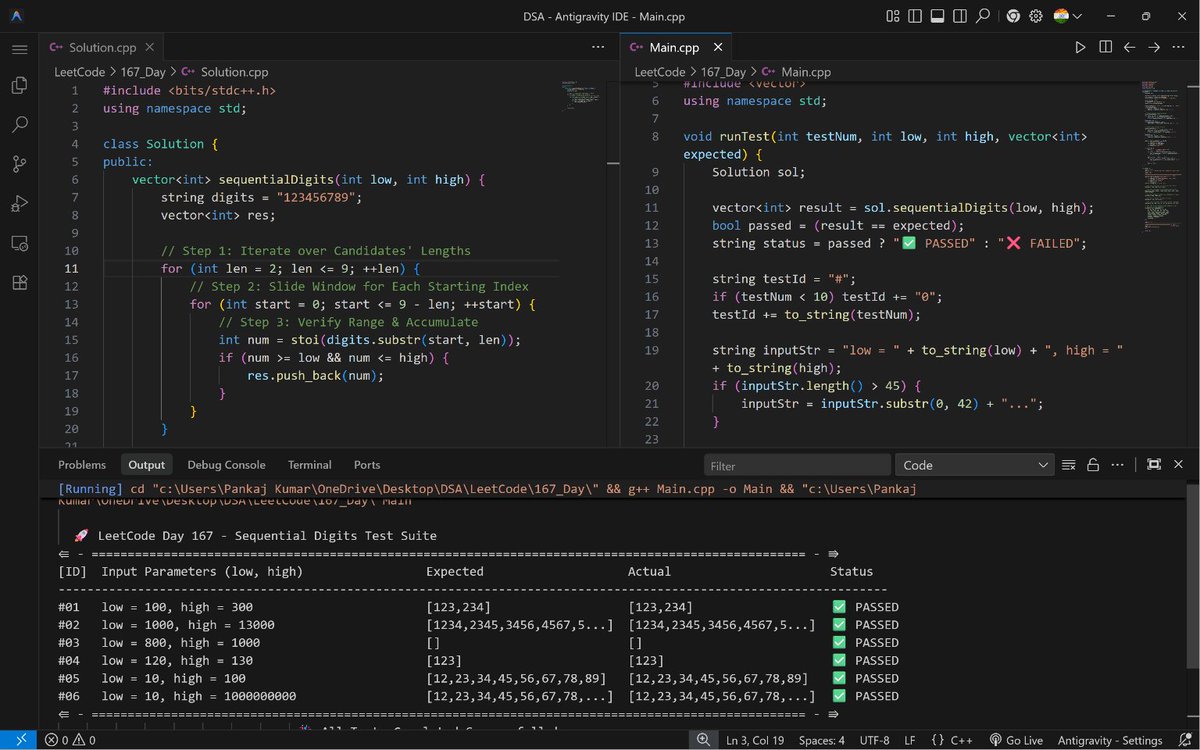Clear the output with clear icon
Screen dimensions: 1200x750
[x=1069, y=465]
